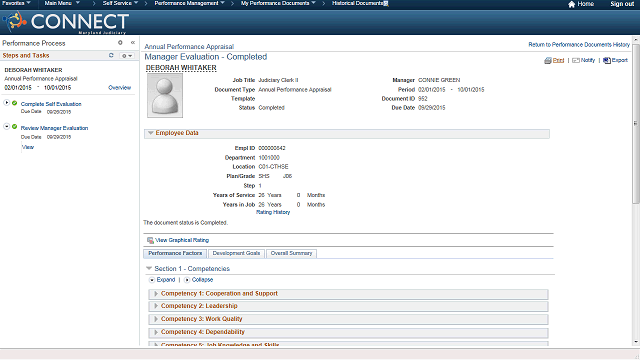Click the green check beside Complete Self Evaluation
Image resolution: width=640 pixels, height=360 pixels.
click(x=15, y=103)
